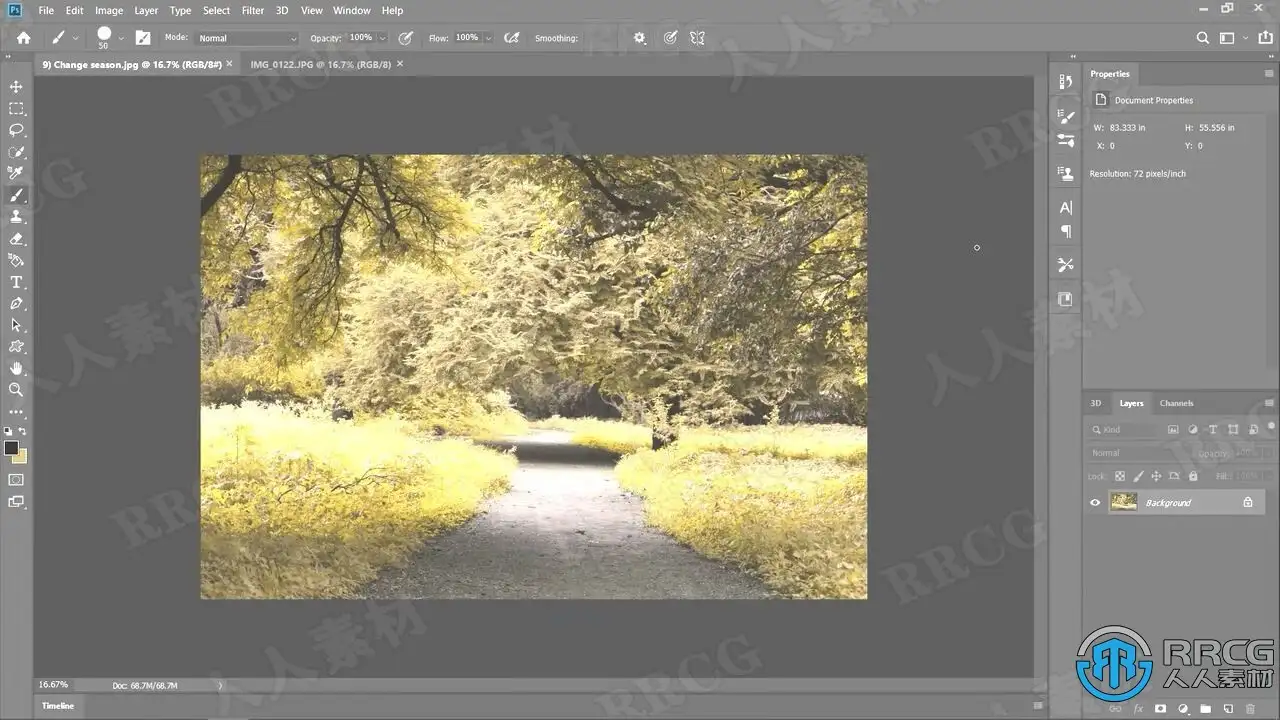Select the Background layer thumbnail
Screen dimensions: 1280x720
point(1123,502)
